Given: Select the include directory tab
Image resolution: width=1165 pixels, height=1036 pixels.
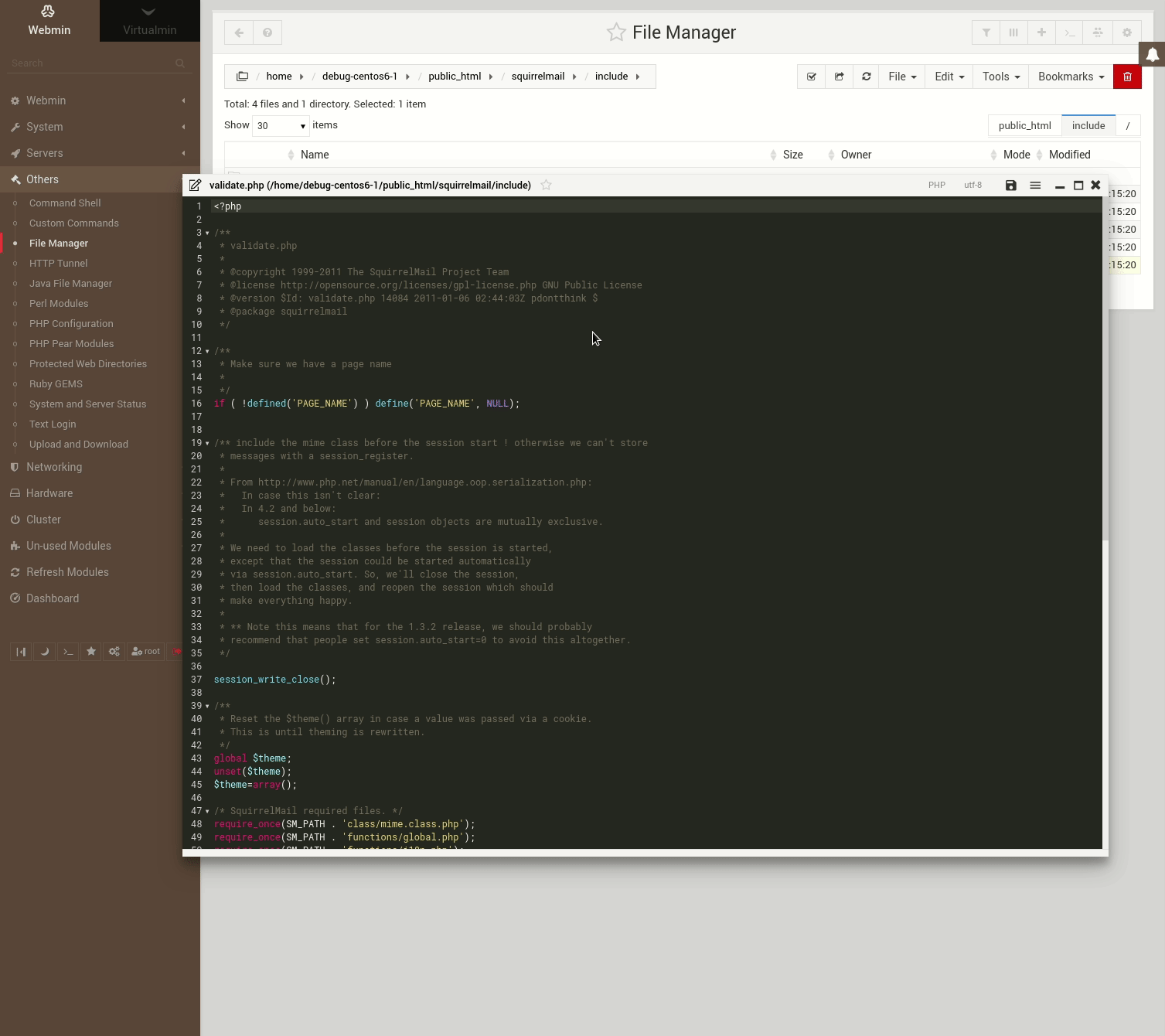Looking at the screenshot, I should 1088,125.
